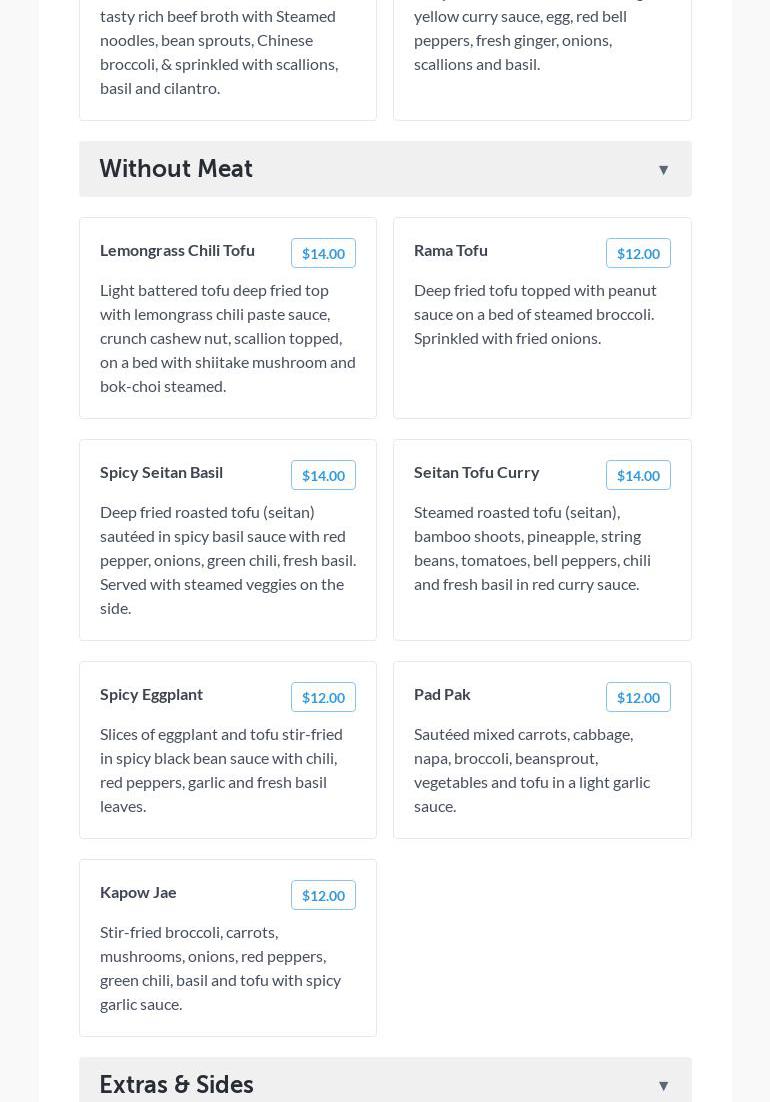Collapse the Without Meat section arrow
Viewport: 770px width, 1102px height.
[x=663, y=170]
